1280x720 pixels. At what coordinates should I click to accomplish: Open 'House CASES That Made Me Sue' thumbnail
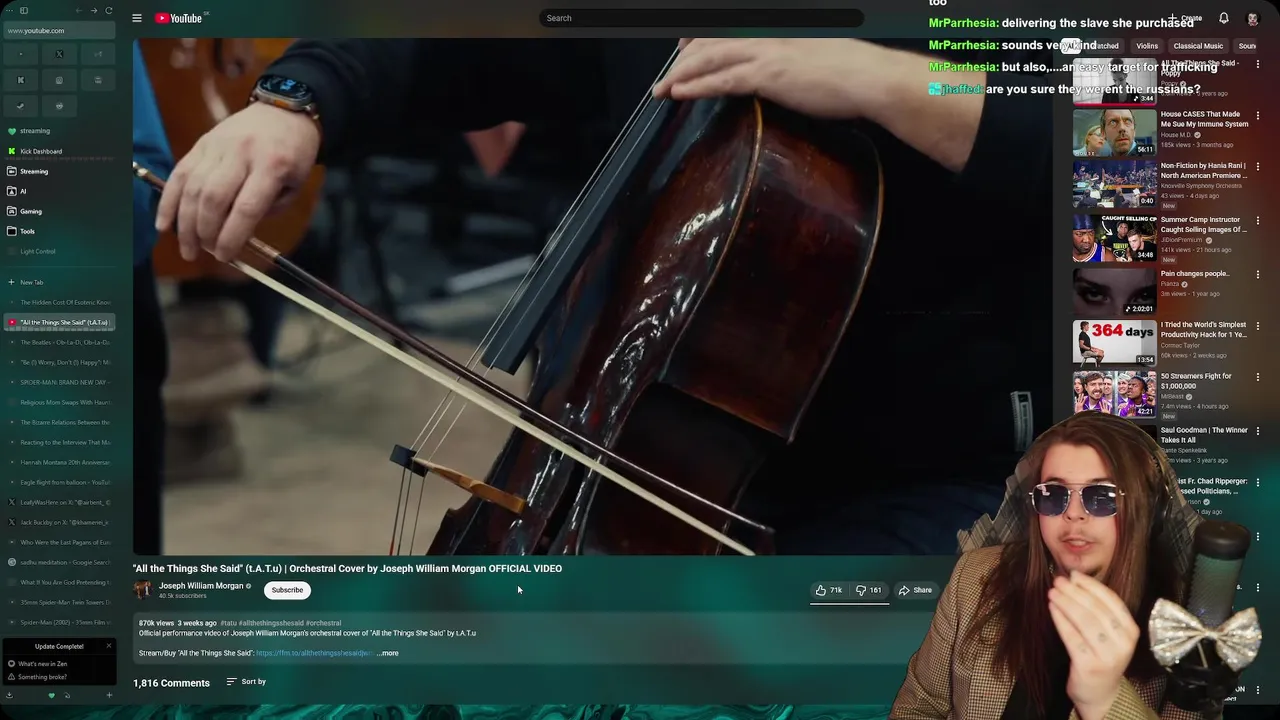1114,132
